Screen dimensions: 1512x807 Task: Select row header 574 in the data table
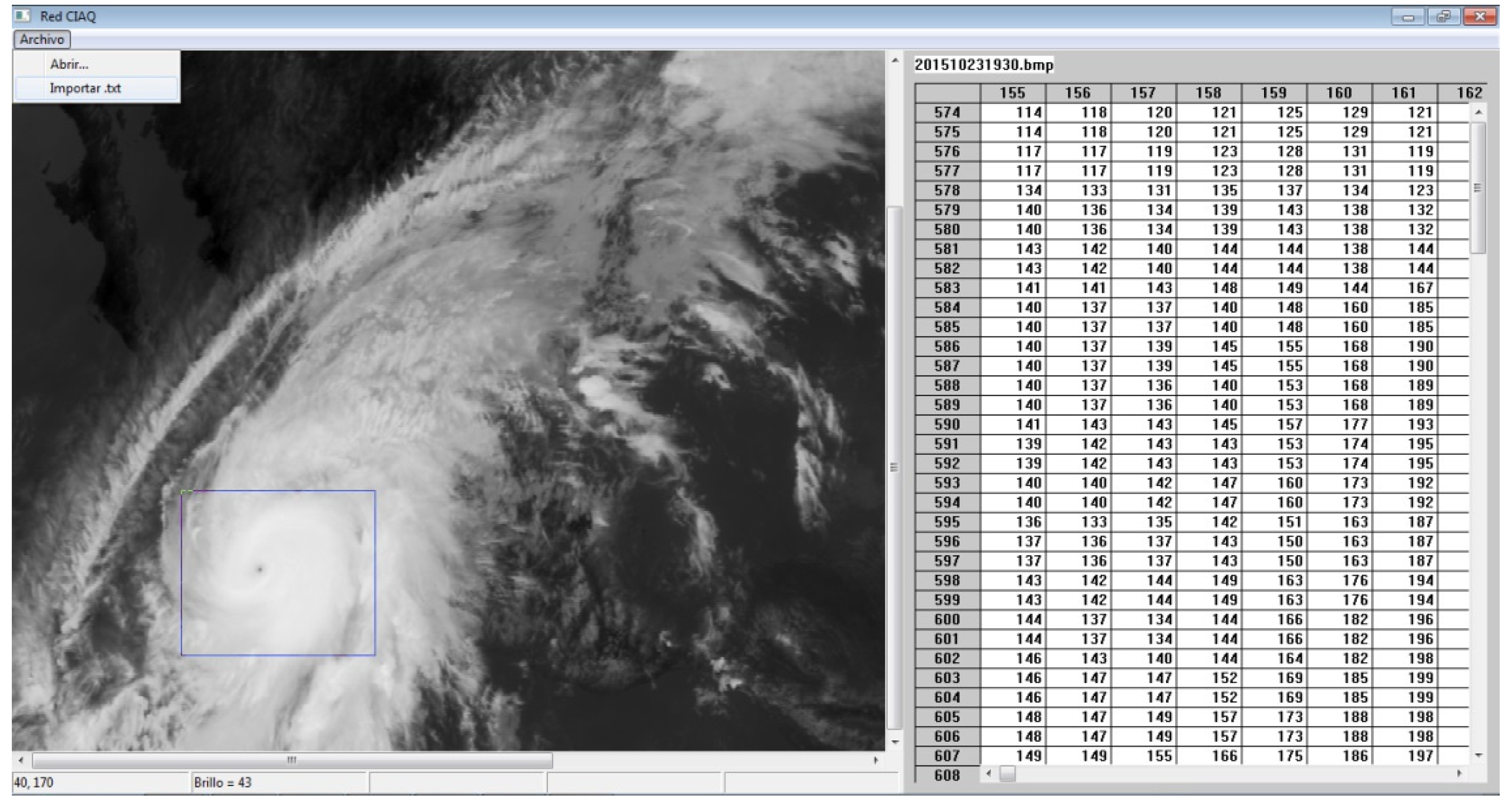946,112
